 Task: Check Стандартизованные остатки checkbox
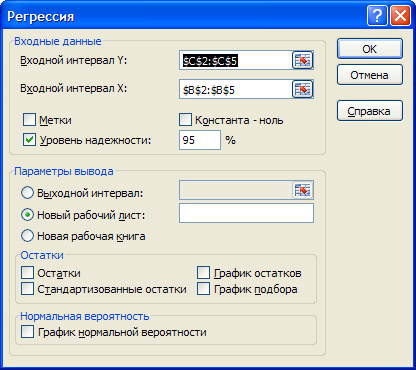27,289
